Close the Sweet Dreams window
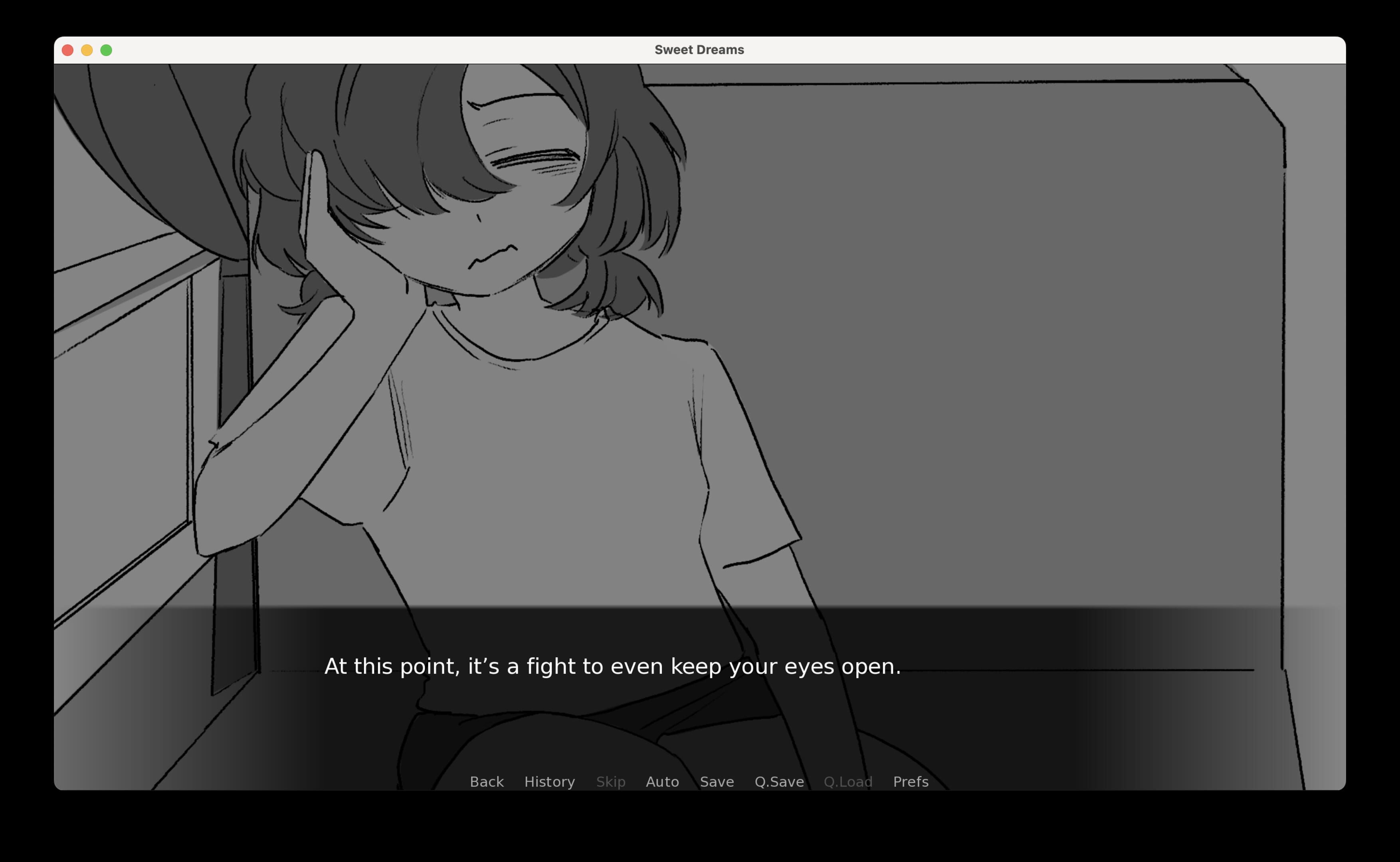Screen dimensions: 1400x862 coord(67,50)
